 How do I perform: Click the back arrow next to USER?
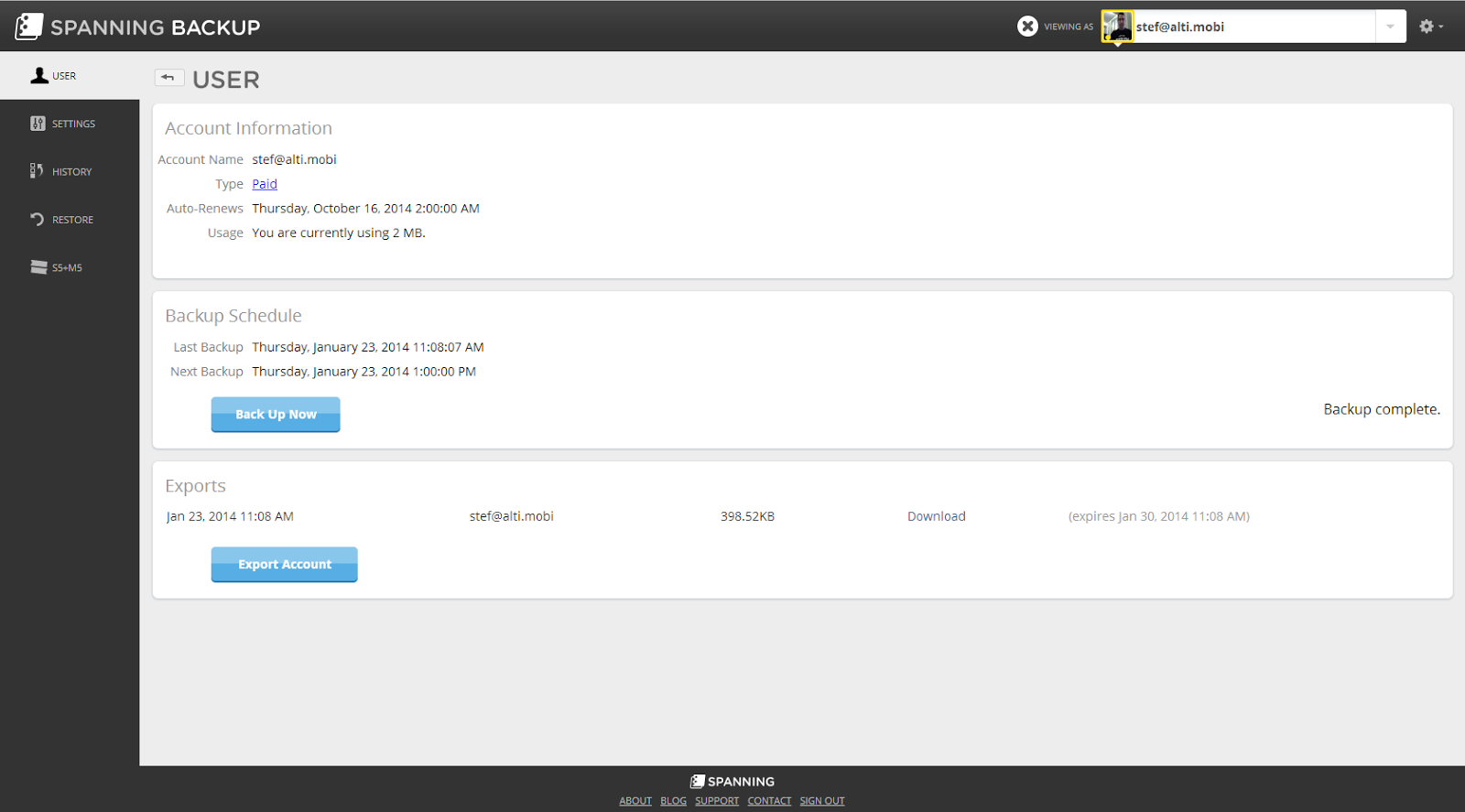tap(168, 78)
